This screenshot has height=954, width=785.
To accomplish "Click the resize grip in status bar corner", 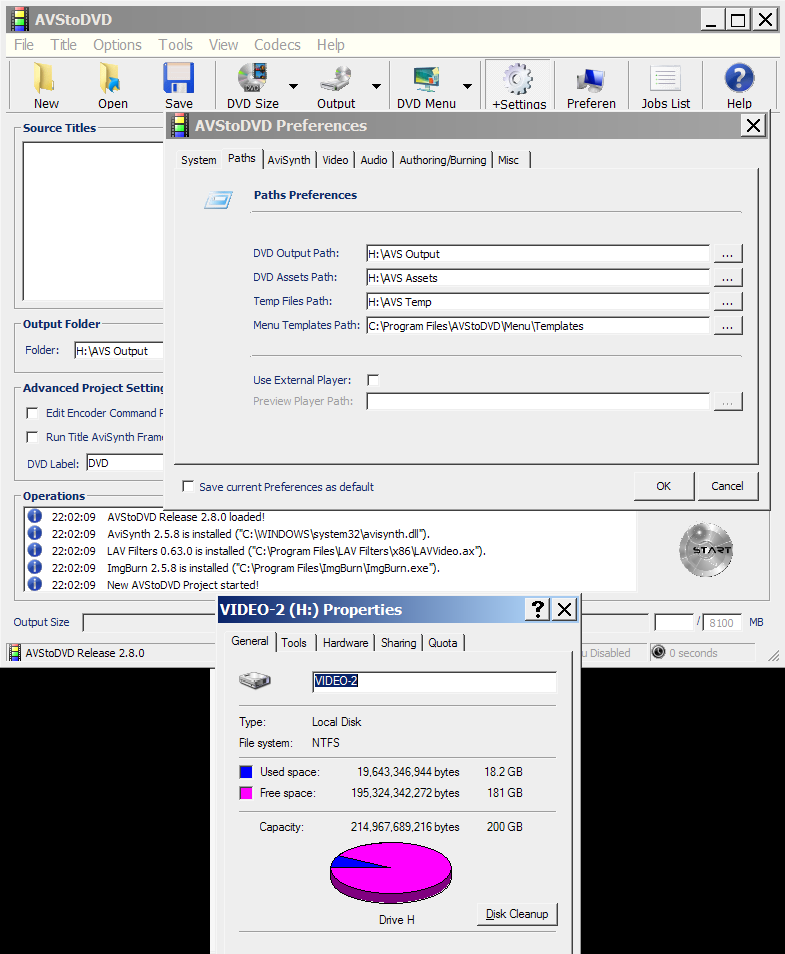I will coord(773,655).
